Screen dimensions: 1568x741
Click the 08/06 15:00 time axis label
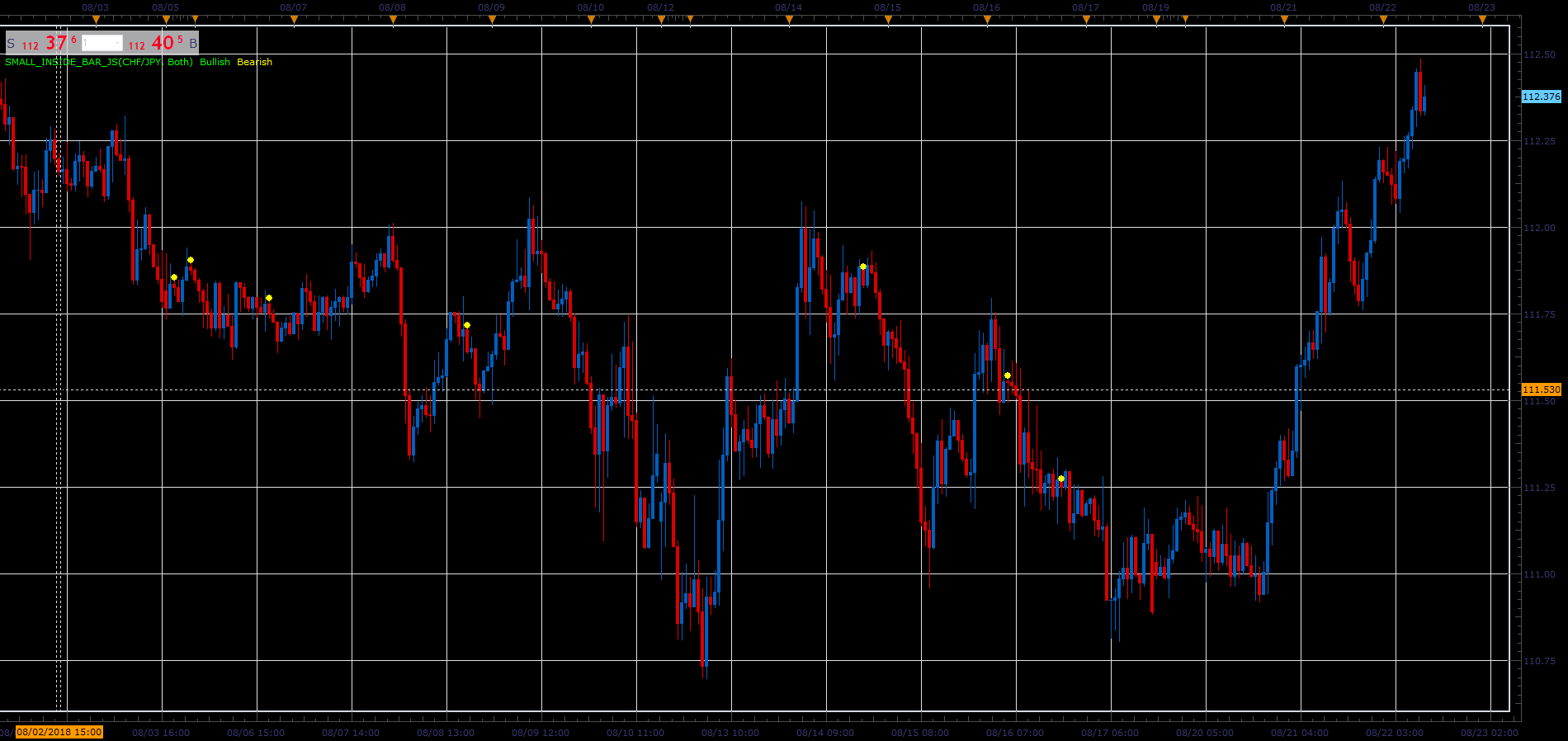[x=256, y=733]
